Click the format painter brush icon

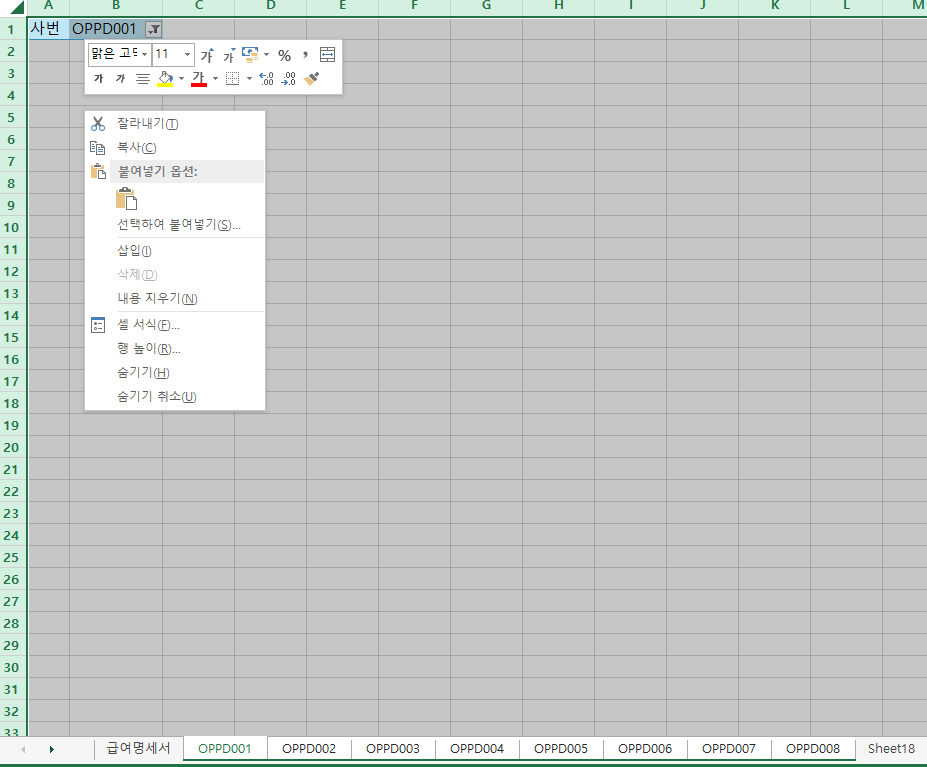click(x=312, y=78)
